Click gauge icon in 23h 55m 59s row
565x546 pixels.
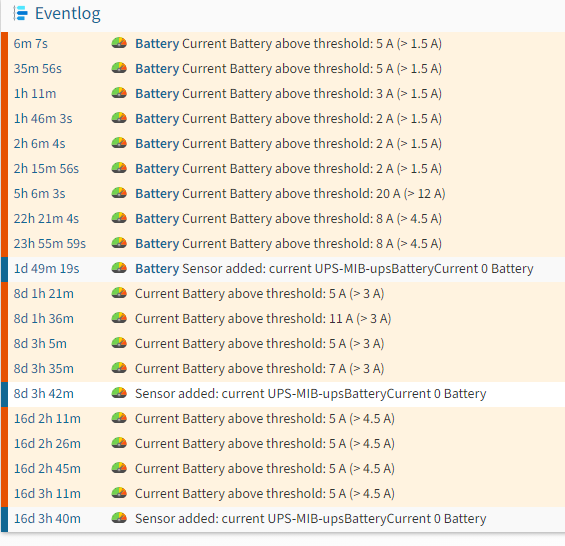click(119, 243)
